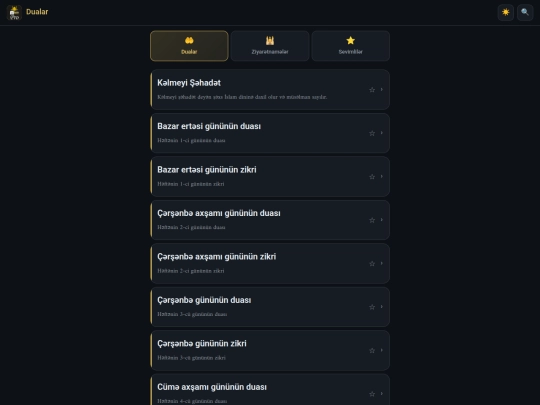Open the Bazar ertəsi gününün zikri card
This screenshot has width=540, height=405.
click(x=270, y=177)
